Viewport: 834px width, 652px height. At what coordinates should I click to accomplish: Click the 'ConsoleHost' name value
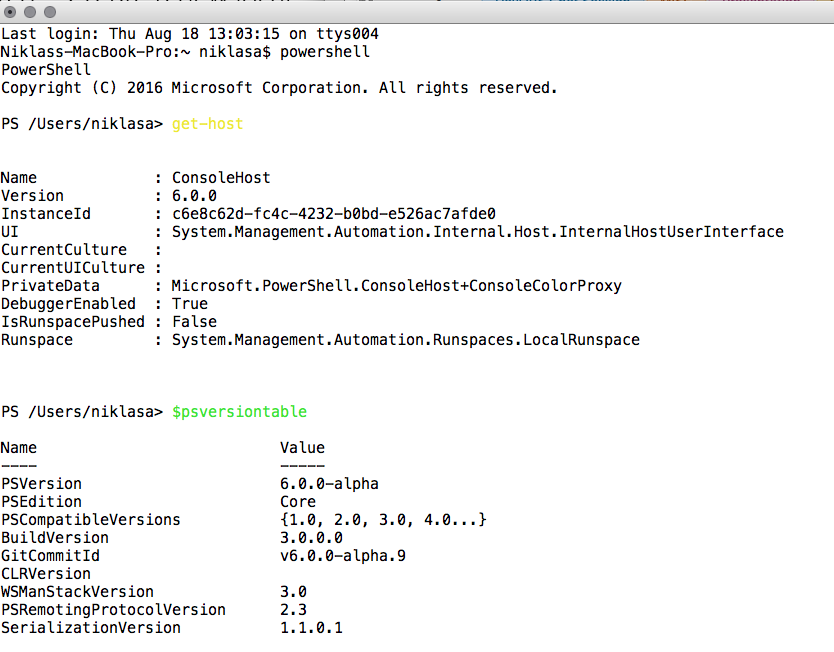point(221,178)
